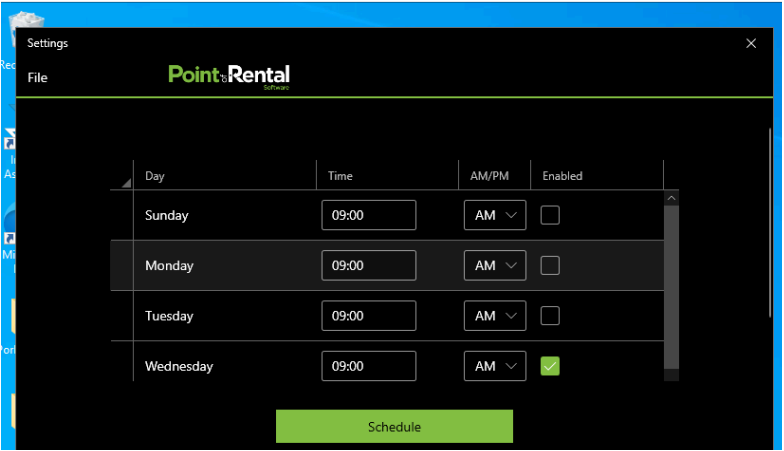Screen dimensions: 784x451
Task: Expand Wednesday AM/PM dropdown
Action: tap(495, 366)
